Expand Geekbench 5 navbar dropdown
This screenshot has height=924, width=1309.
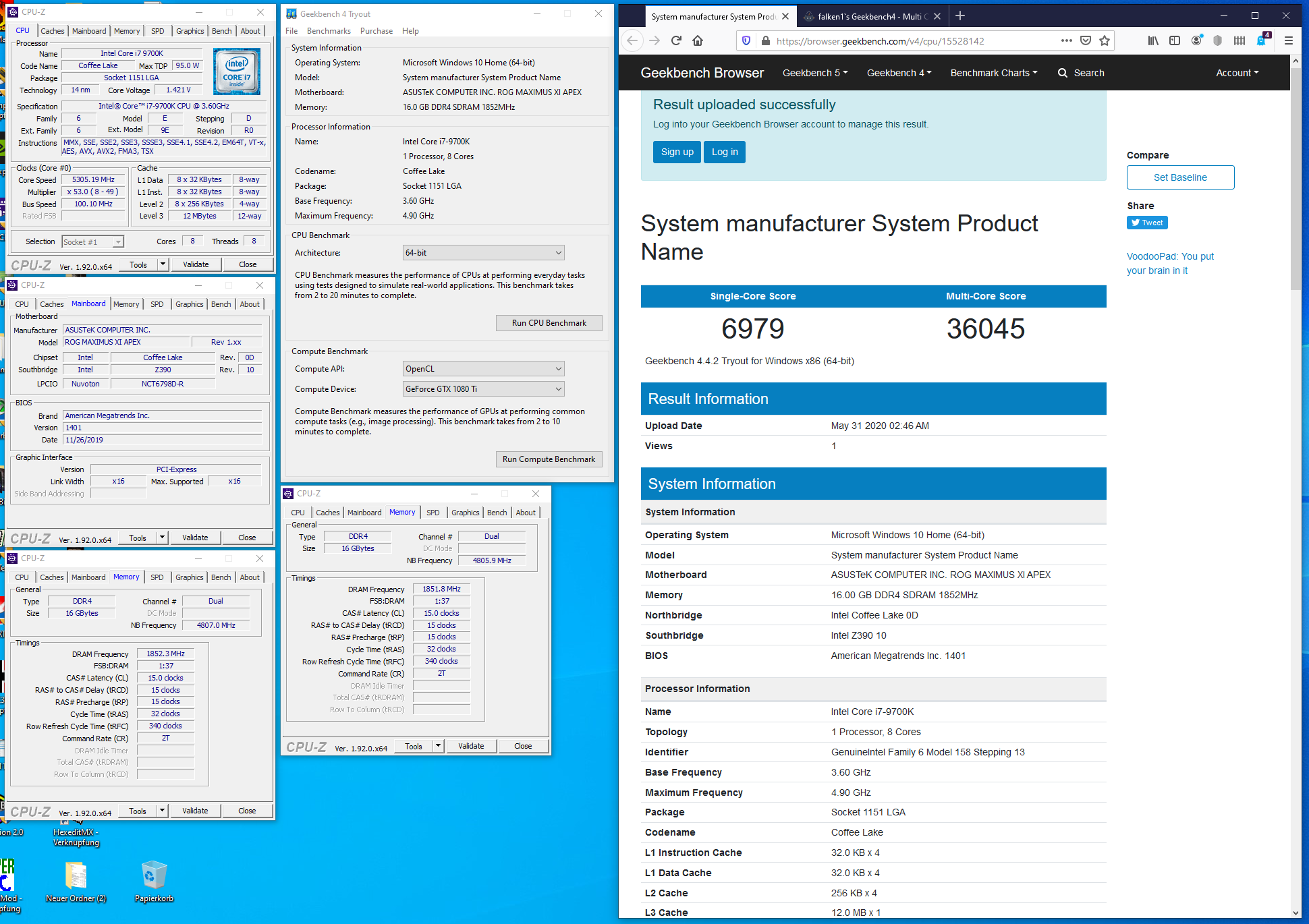pyautogui.click(x=815, y=73)
